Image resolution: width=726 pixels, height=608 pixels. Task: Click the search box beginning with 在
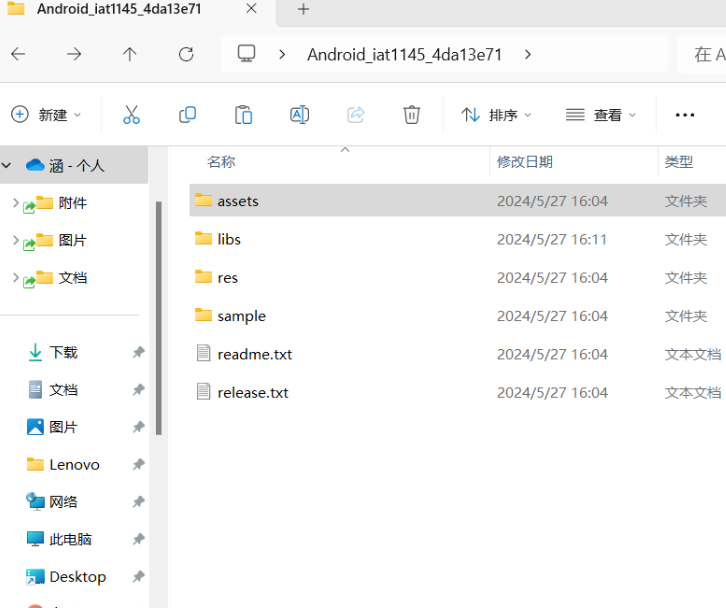701,55
